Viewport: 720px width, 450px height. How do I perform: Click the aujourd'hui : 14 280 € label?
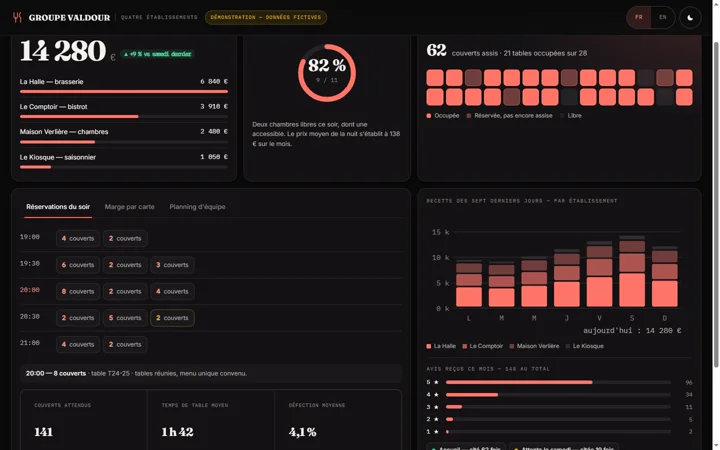click(x=632, y=331)
